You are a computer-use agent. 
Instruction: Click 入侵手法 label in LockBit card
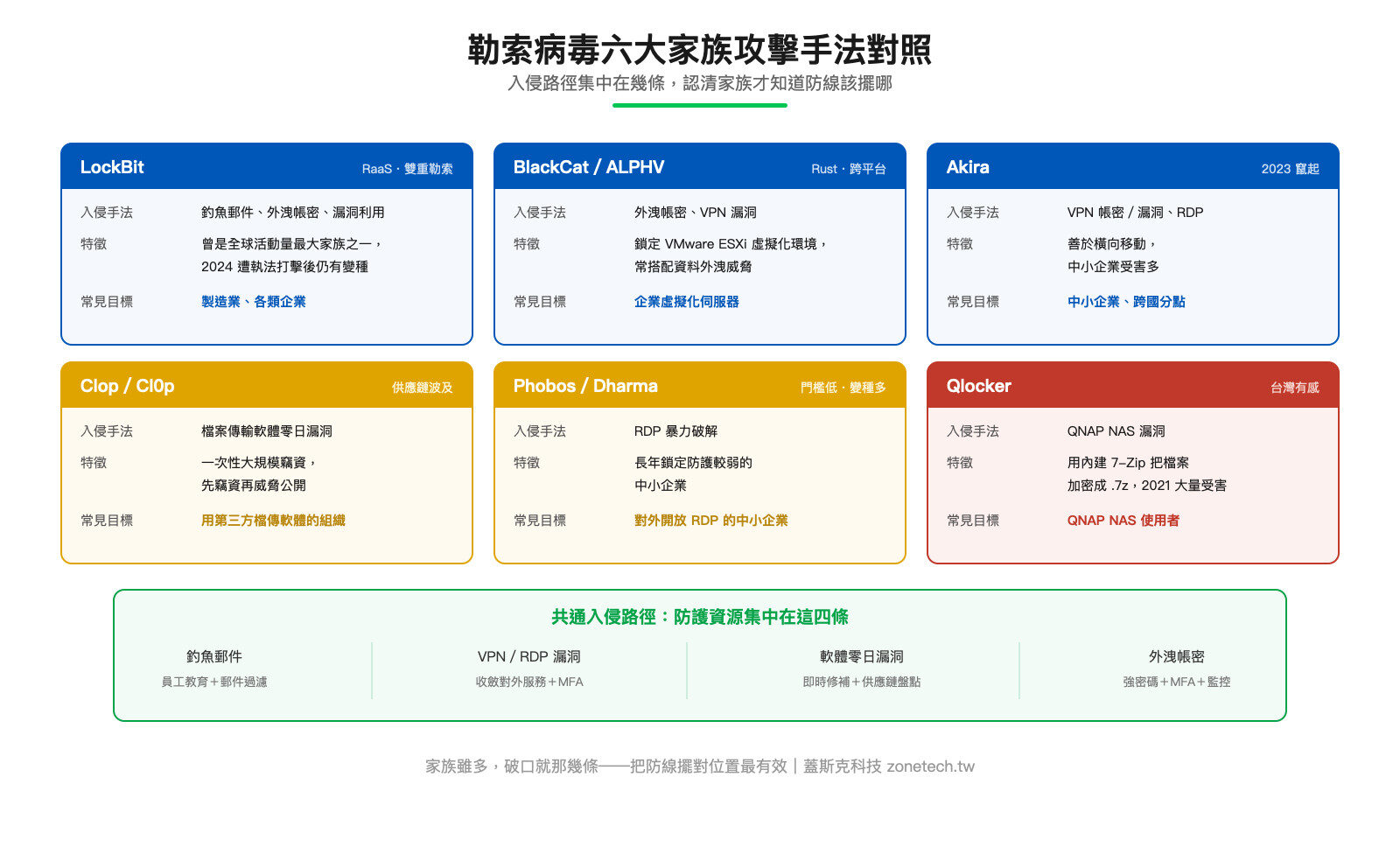coord(107,213)
